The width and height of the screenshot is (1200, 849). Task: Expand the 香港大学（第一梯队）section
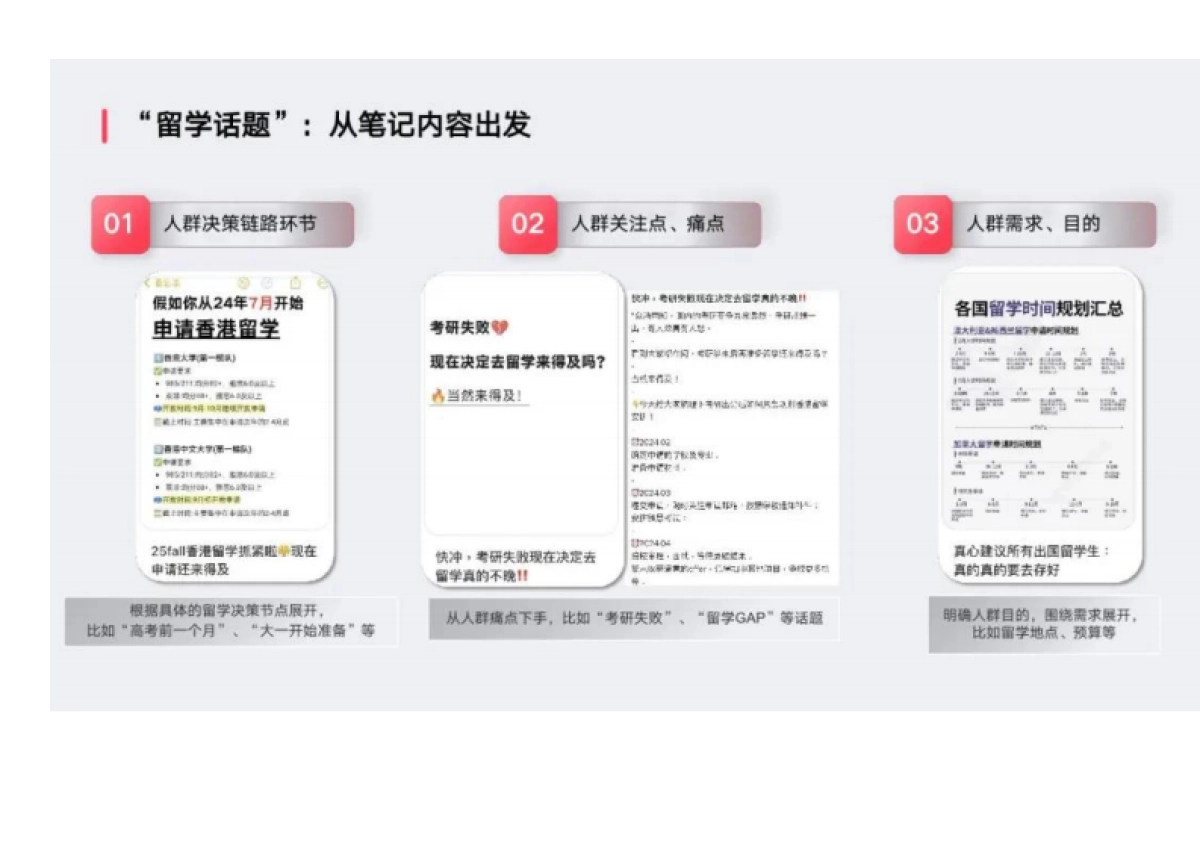tap(158, 356)
